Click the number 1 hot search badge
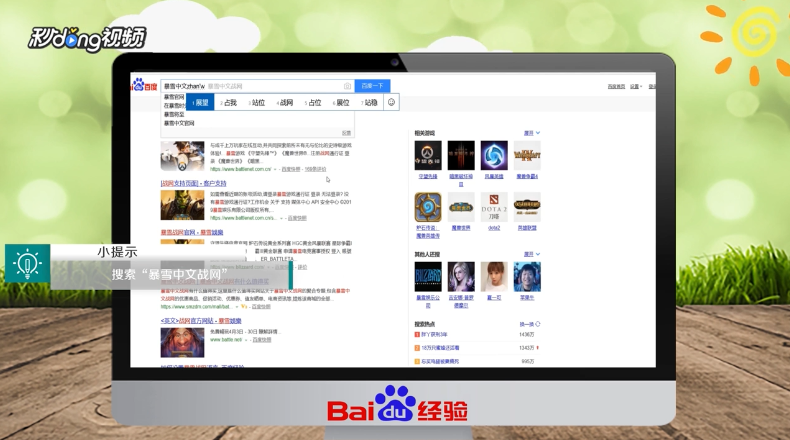This screenshot has height=440, width=790. [x=417, y=335]
